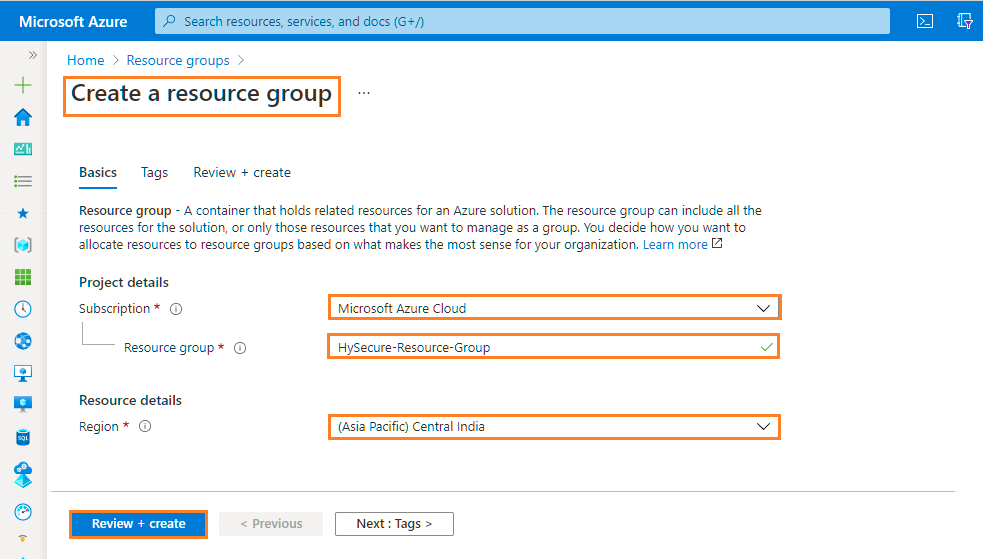
Task: Focus the Search resources, services, and docs box
Action: tap(522, 21)
